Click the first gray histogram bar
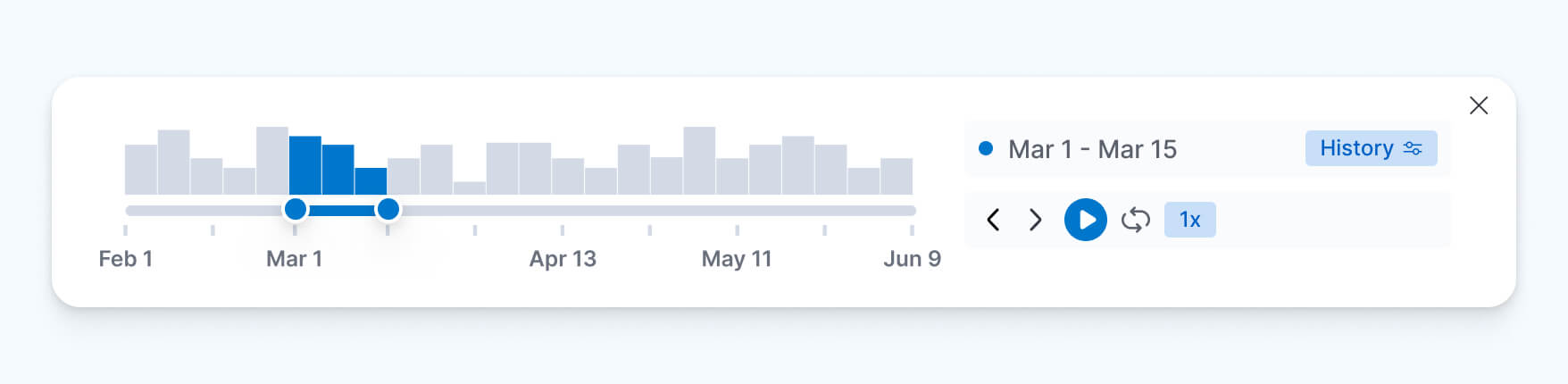Image resolution: width=1568 pixels, height=384 pixels. tap(141, 170)
